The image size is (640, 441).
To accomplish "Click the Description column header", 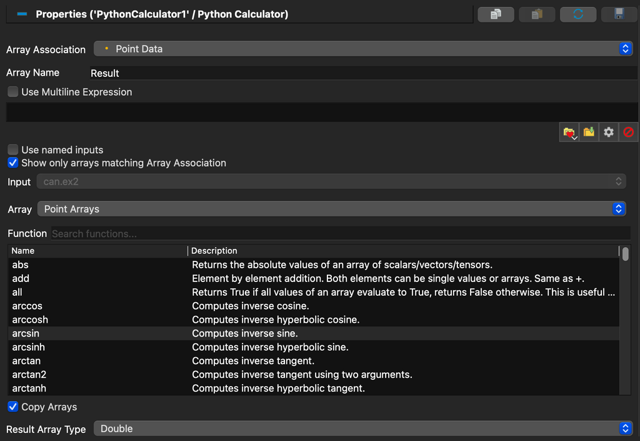I will [x=403, y=251].
